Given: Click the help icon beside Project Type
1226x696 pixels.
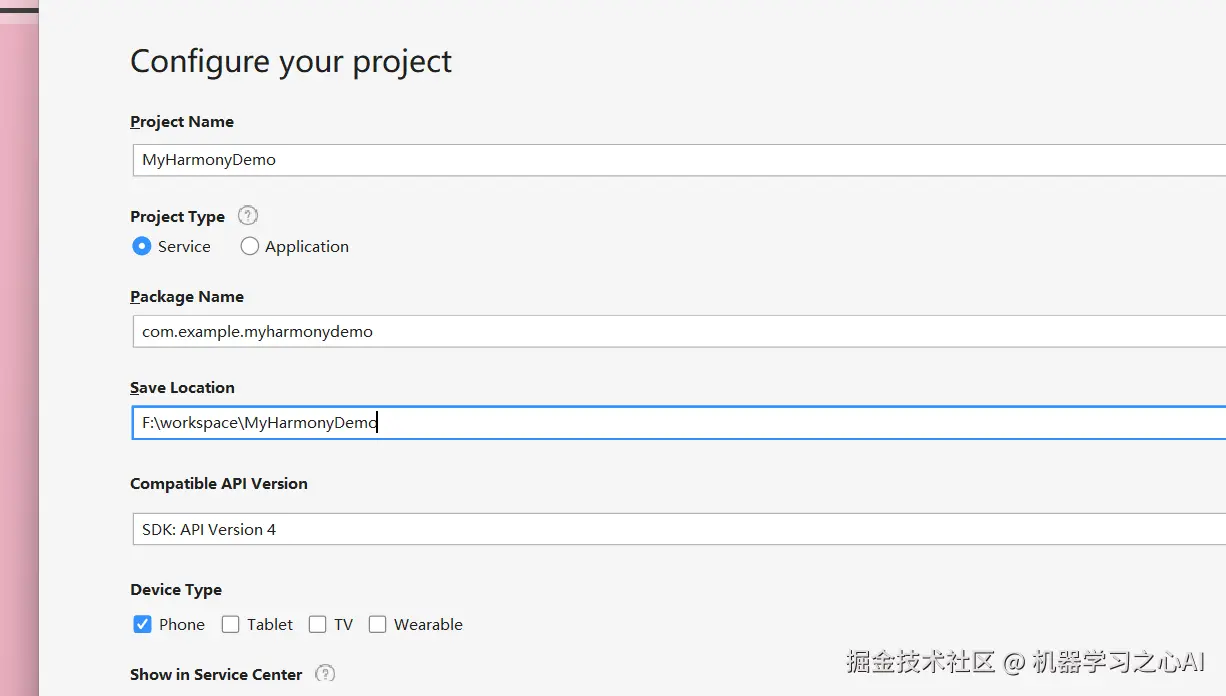Looking at the screenshot, I should coord(248,215).
